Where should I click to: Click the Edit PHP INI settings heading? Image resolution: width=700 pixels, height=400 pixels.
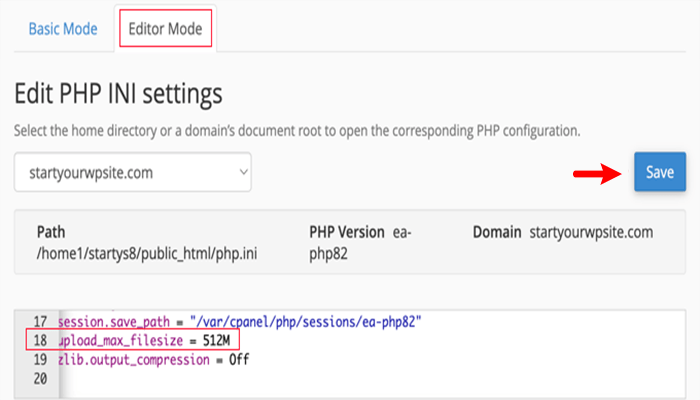tap(118, 94)
